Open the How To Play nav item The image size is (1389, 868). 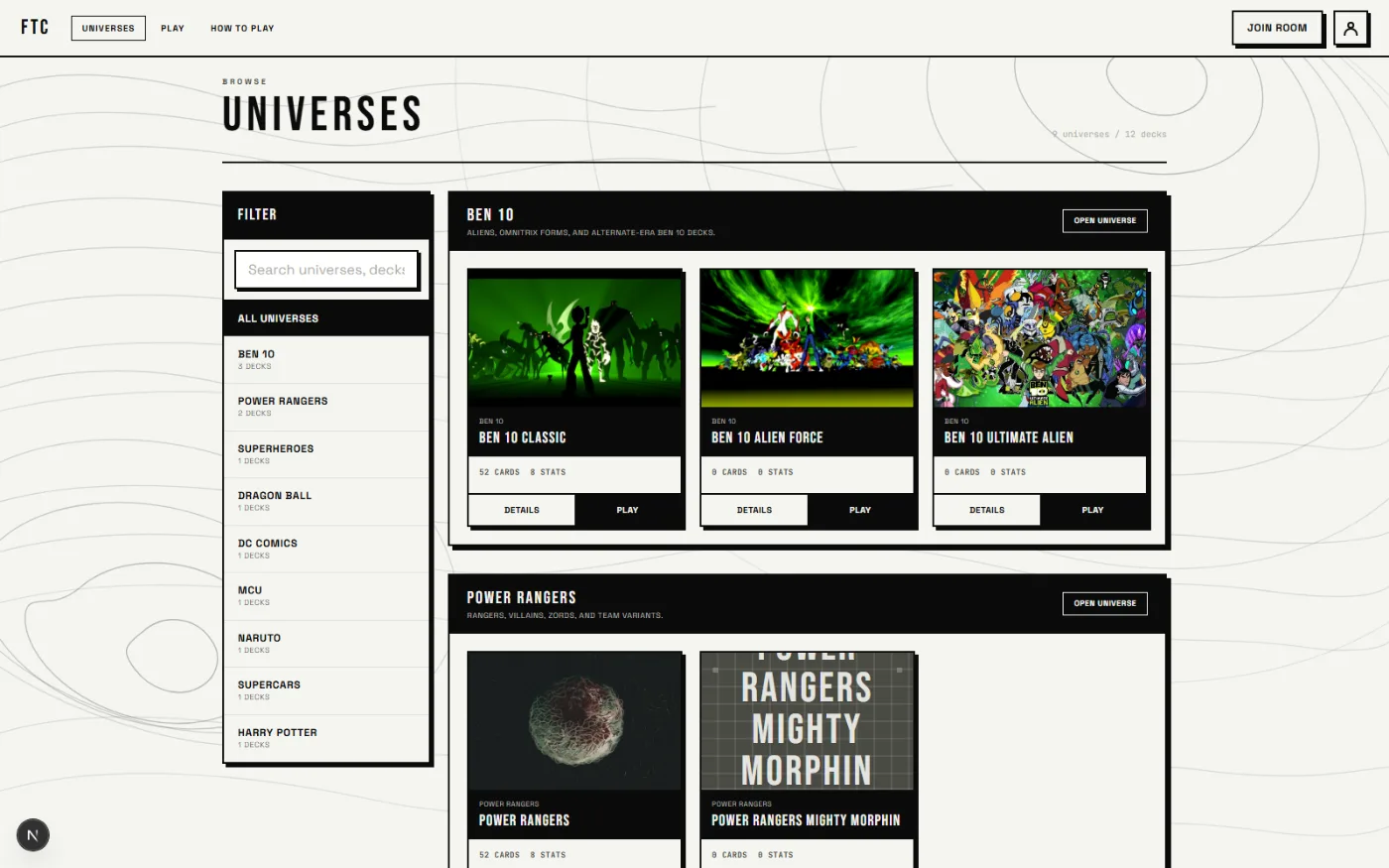tap(242, 28)
